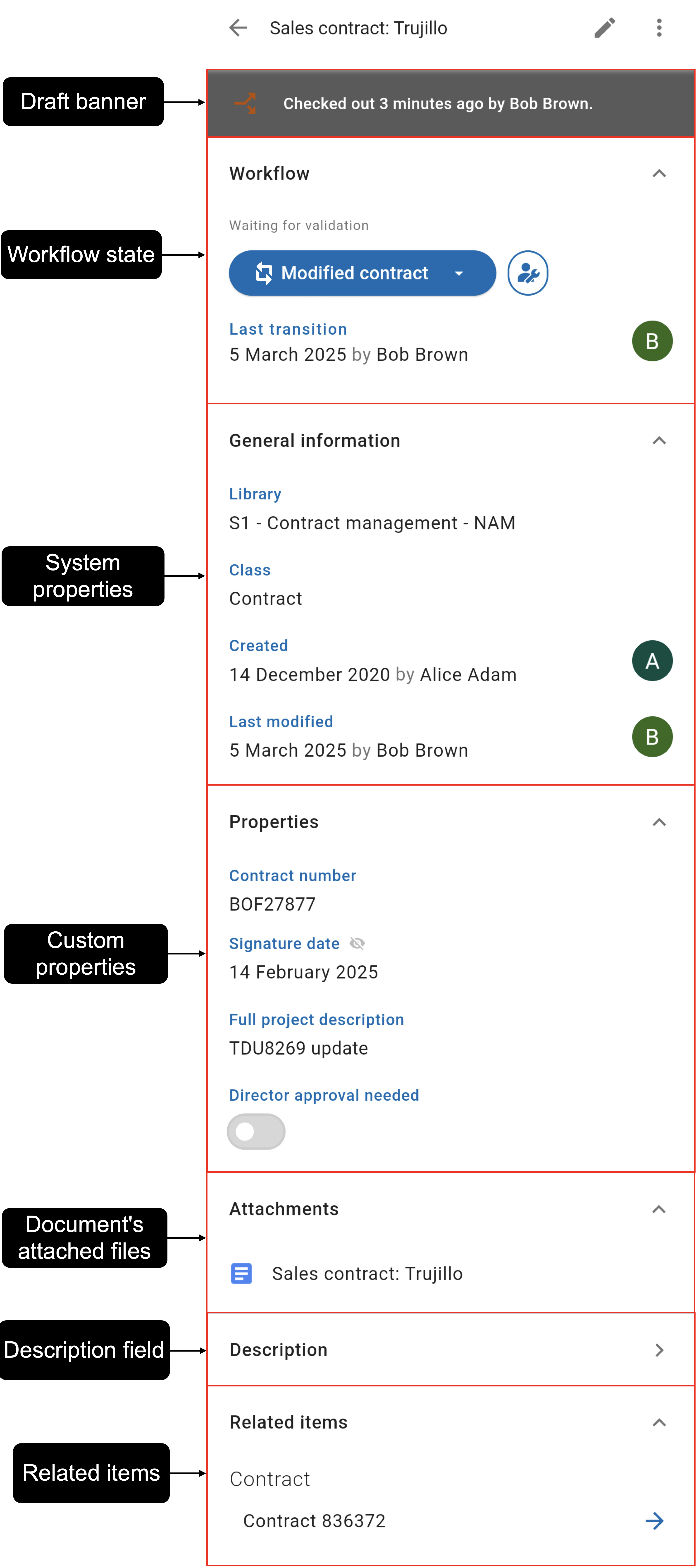Screen dimensions: 696x1568
Task: Click the Last modified label
Action: 281,722
